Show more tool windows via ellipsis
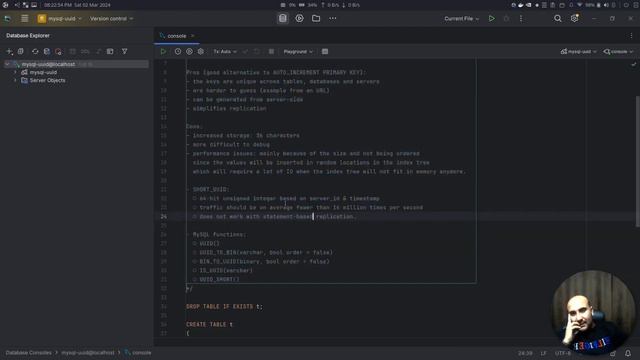The width and height of the screenshot is (640, 360). 333,18
